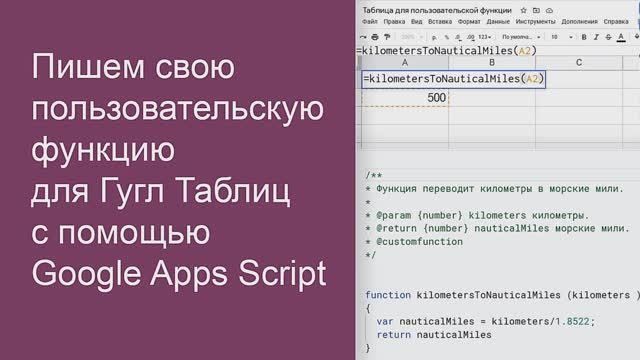Open the Вставка menu
This screenshot has width=640, height=360.
point(440,22)
